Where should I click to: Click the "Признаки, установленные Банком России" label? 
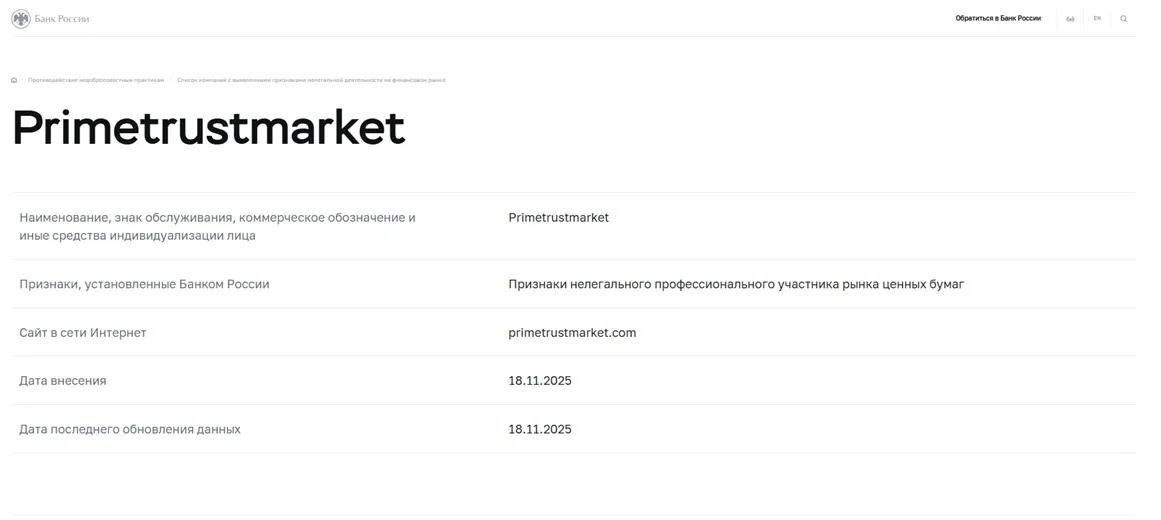144,285
